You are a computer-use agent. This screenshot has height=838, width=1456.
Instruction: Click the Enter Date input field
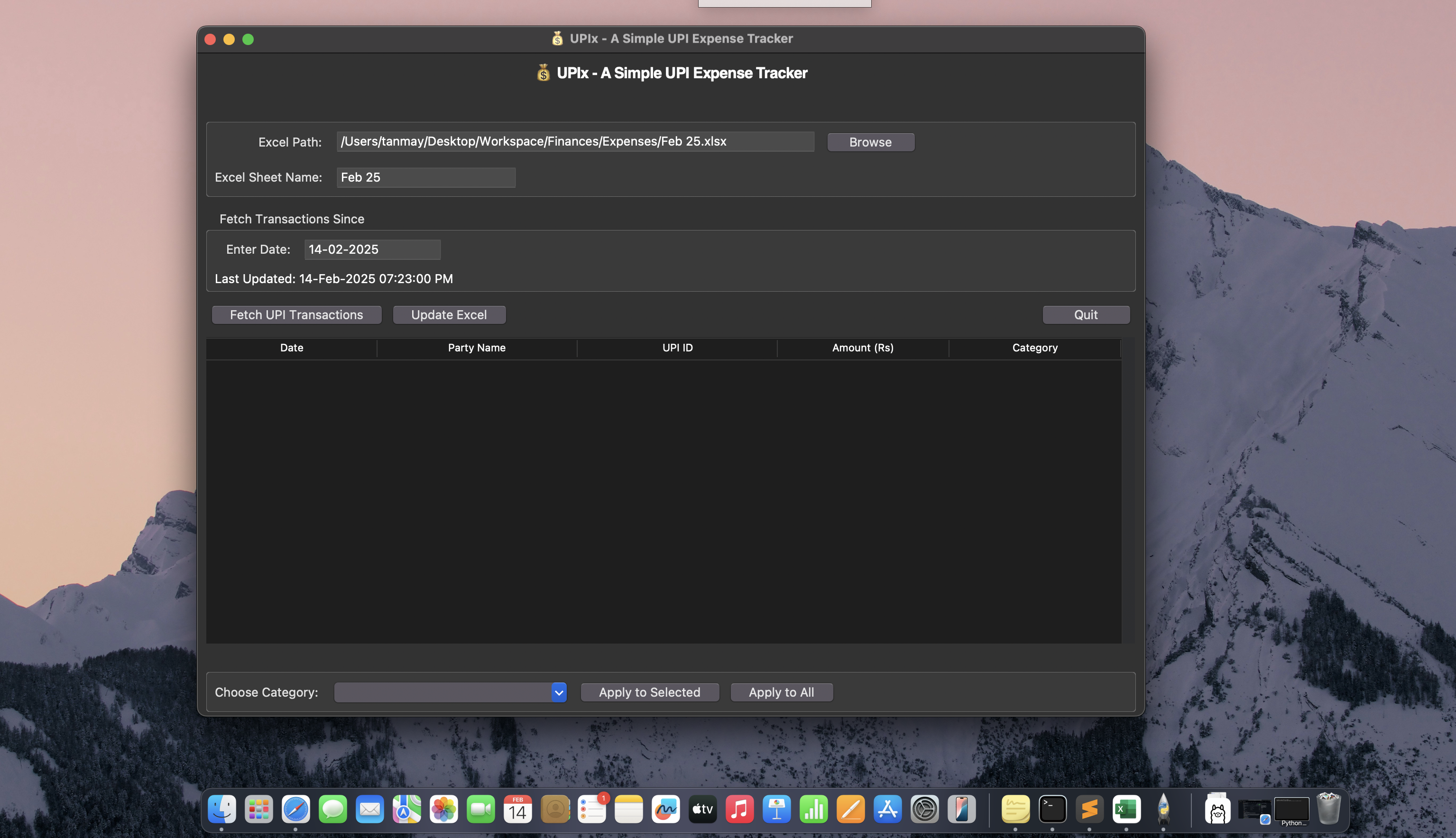tap(372, 250)
